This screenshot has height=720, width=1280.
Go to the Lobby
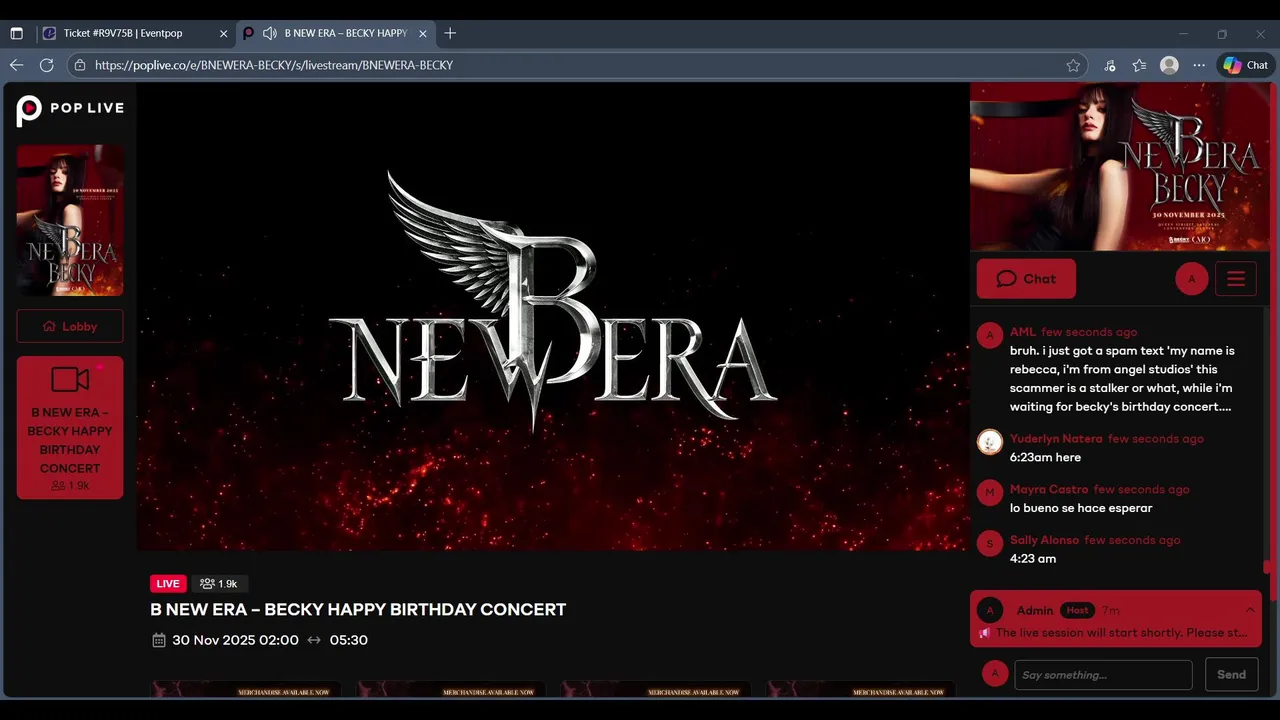[x=70, y=326]
